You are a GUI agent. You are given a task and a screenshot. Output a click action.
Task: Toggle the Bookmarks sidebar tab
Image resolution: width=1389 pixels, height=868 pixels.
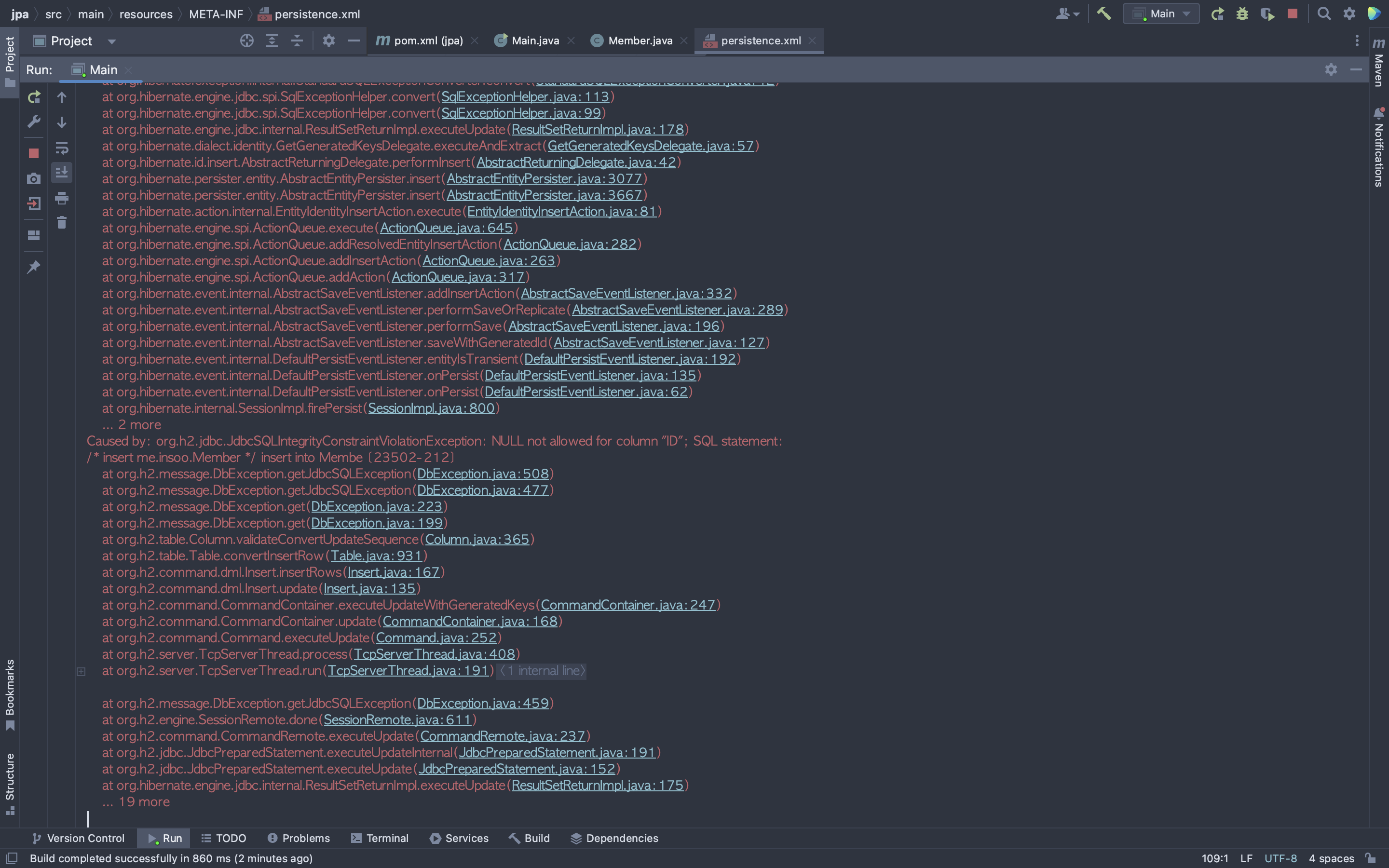click(x=10, y=694)
